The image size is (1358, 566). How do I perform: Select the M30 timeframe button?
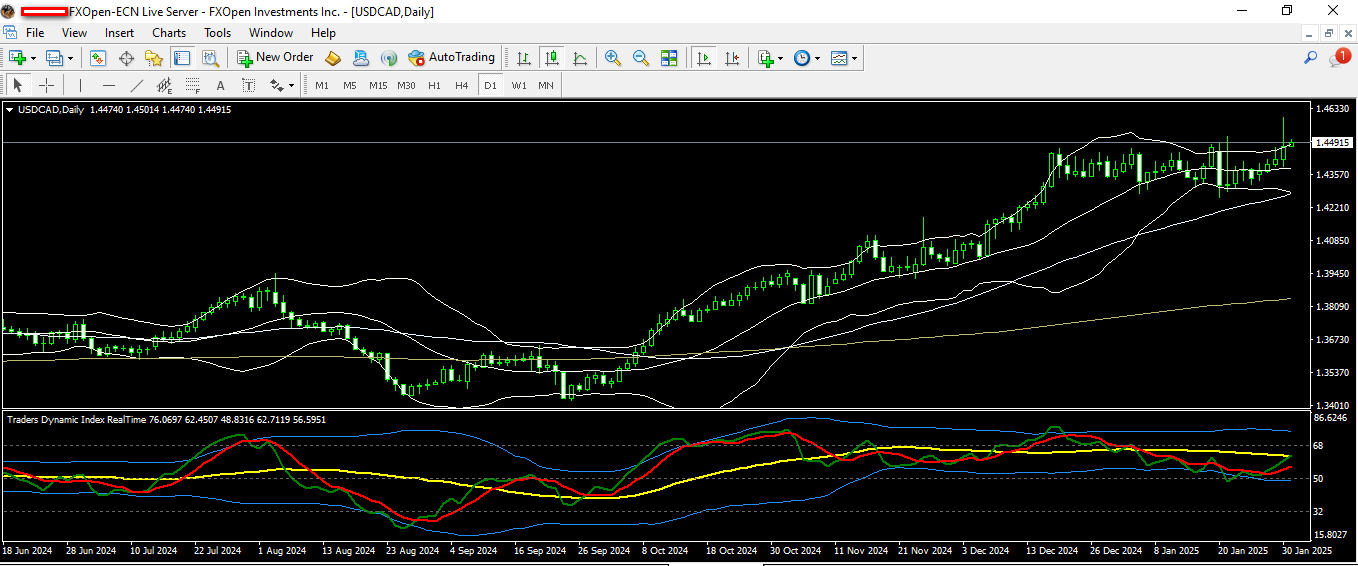point(406,85)
